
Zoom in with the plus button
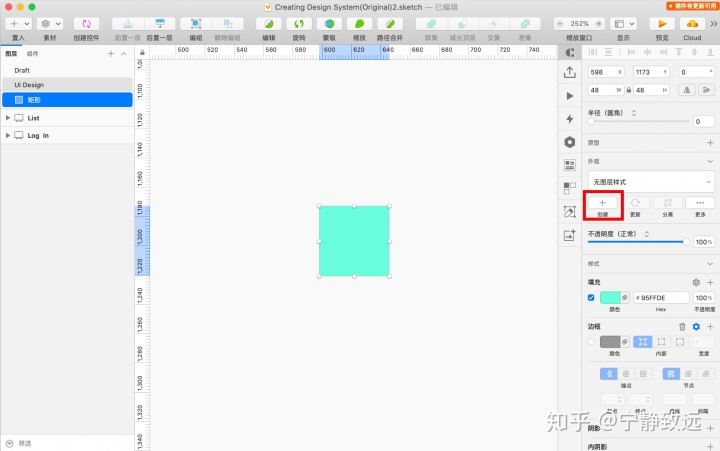tap(599, 24)
